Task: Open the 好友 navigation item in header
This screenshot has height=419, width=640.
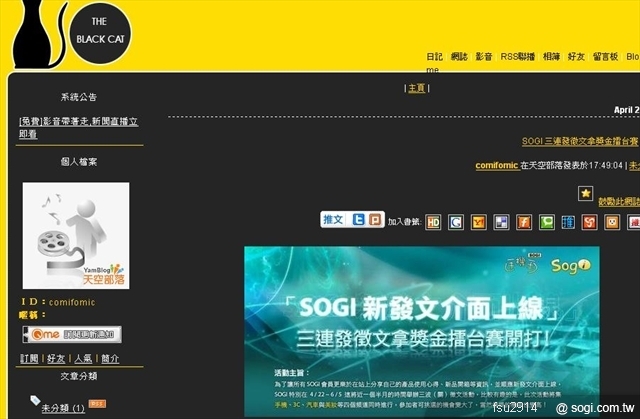Action: 576,57
